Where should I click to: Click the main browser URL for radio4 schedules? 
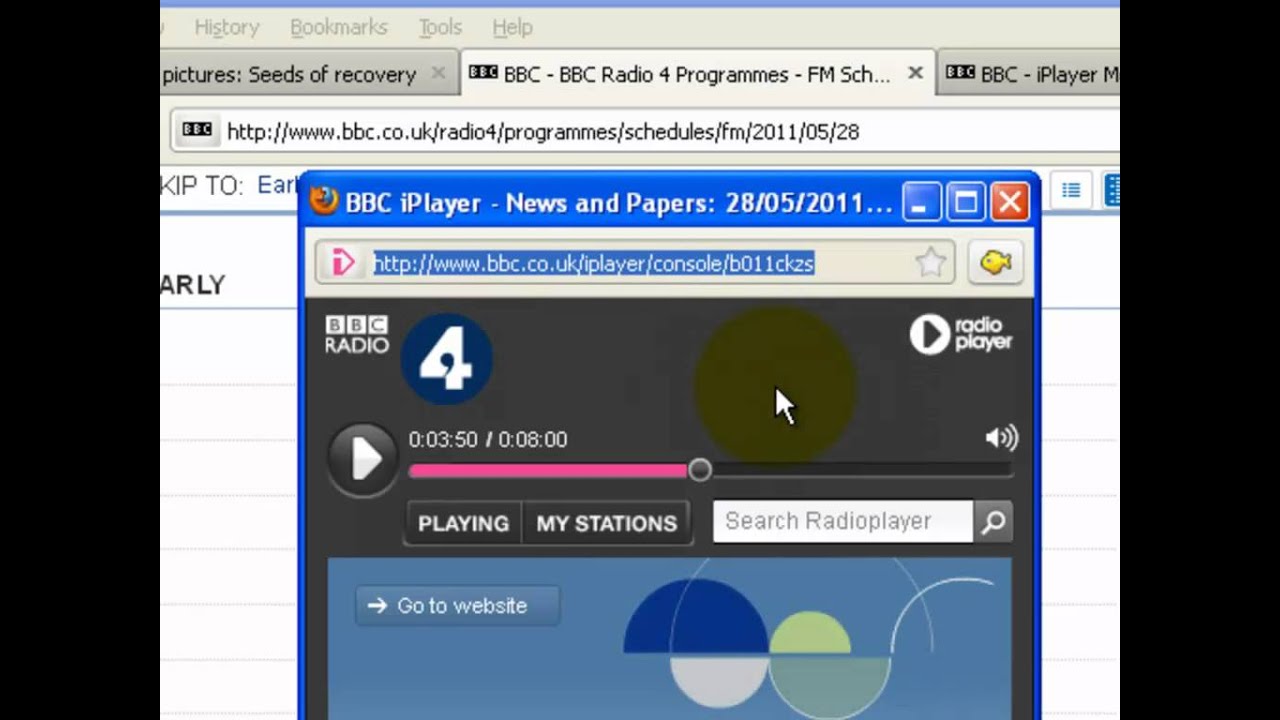(x=543, y=131)
